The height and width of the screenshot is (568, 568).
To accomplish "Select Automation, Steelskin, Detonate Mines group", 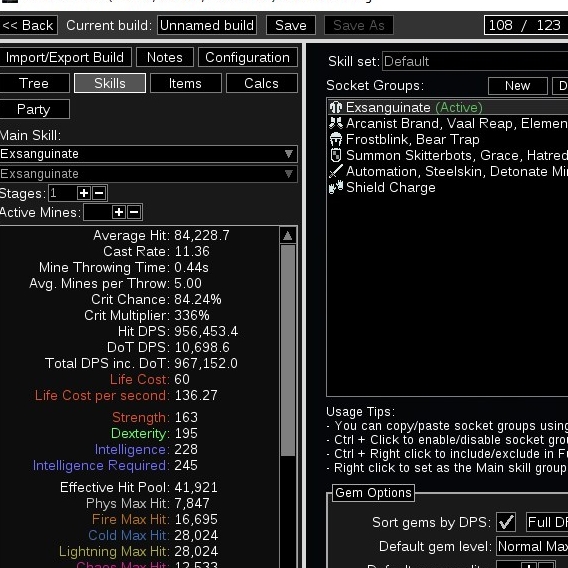I will point(448,171).
